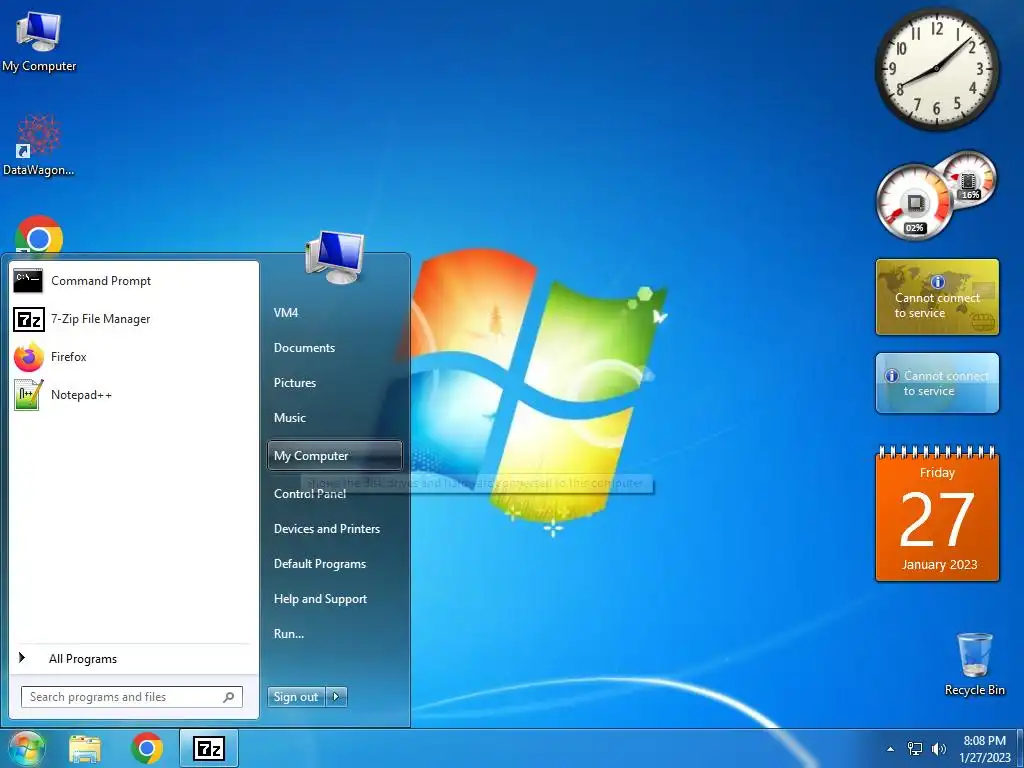Click the blue Cannot connect to service gadget
The image size is (1024, 768).
[937, 383]
